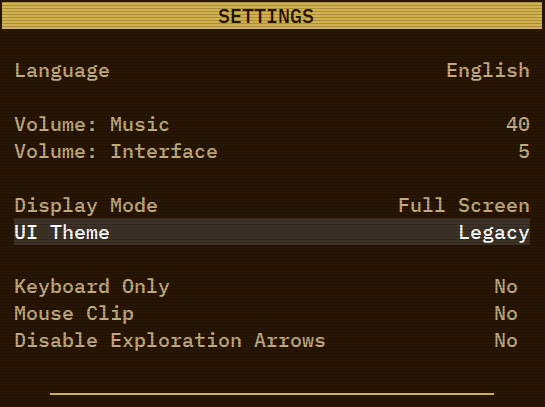The width and height of the screenshot is (545, 407).
Task: Click the yellow divider line at bottom
Action: 272,394
